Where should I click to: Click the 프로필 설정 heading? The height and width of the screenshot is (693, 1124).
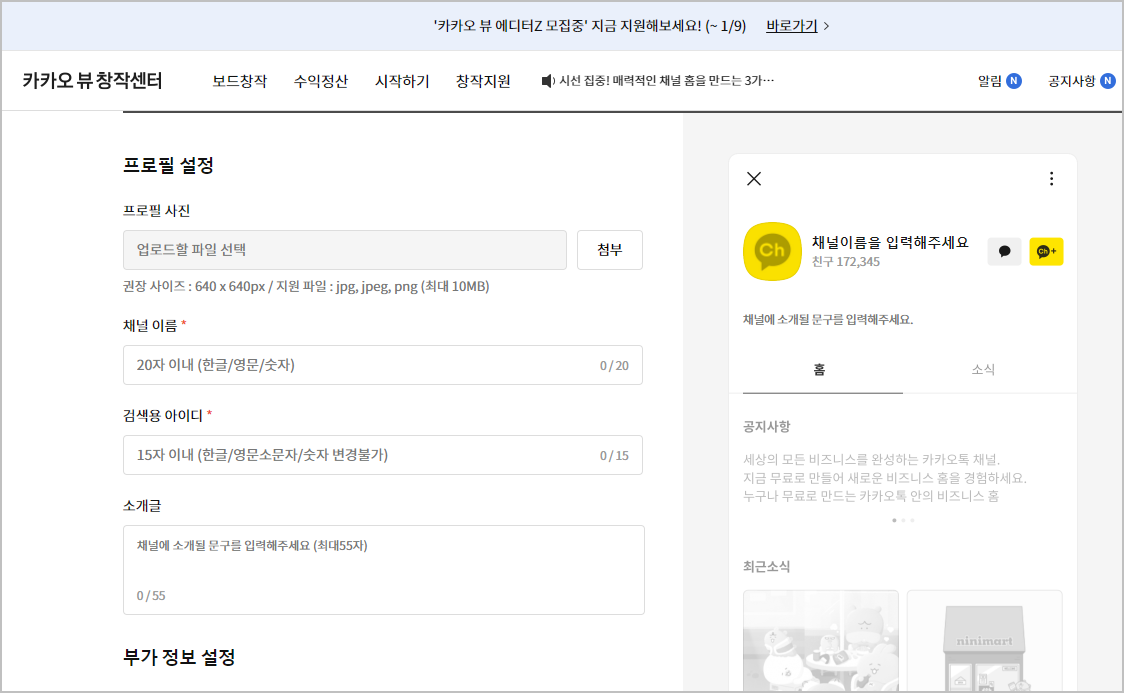(x=168, y=166)
